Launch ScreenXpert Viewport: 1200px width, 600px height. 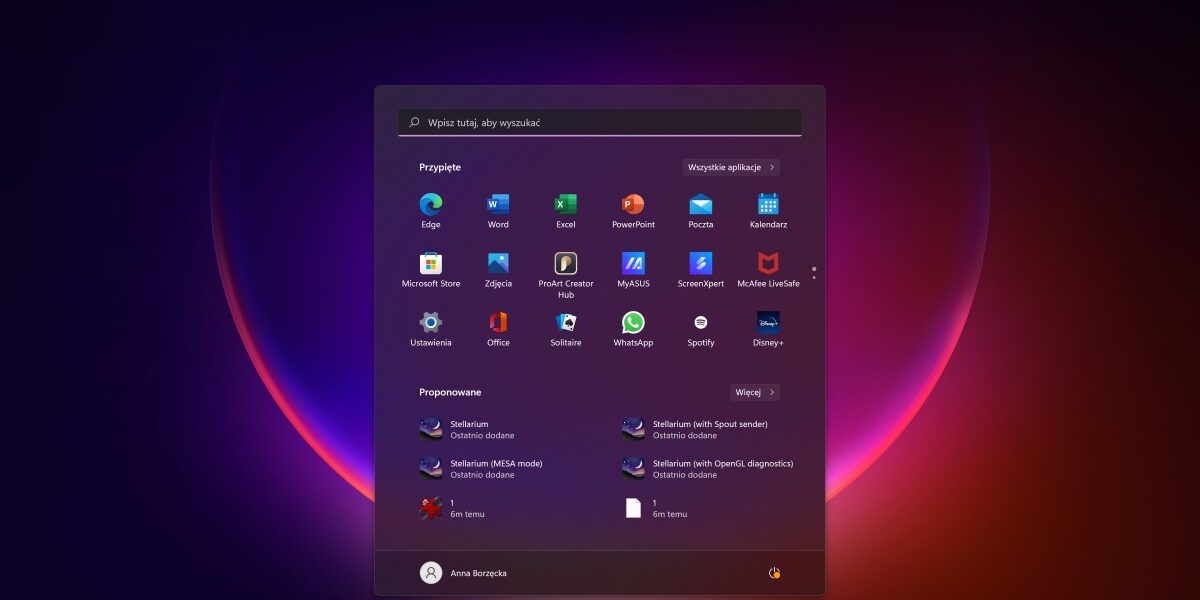click(700, 268)
